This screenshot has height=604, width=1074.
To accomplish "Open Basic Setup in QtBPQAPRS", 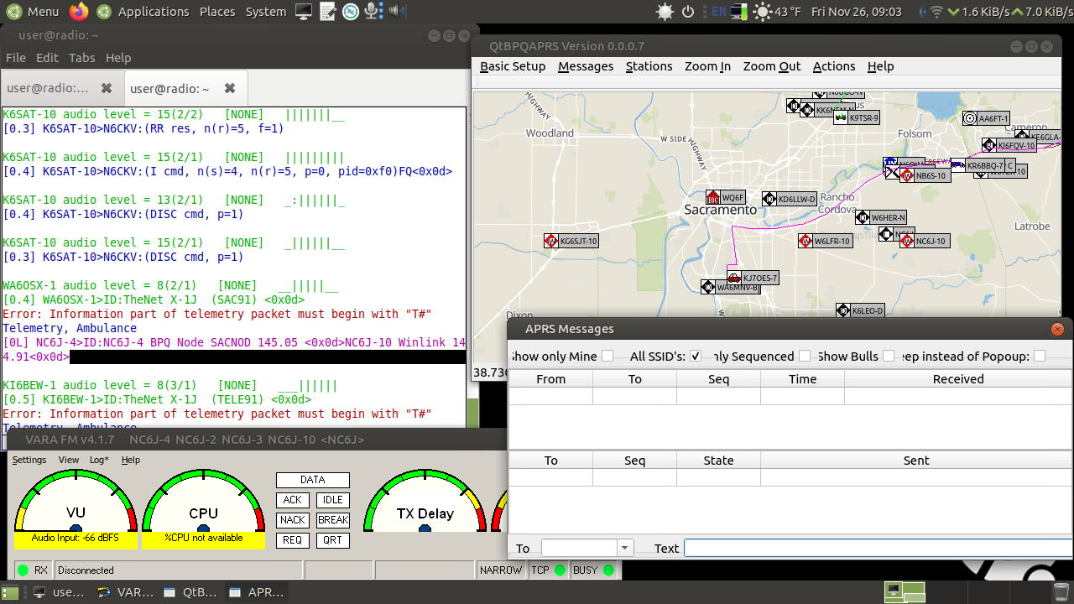I will coord(515,66).
